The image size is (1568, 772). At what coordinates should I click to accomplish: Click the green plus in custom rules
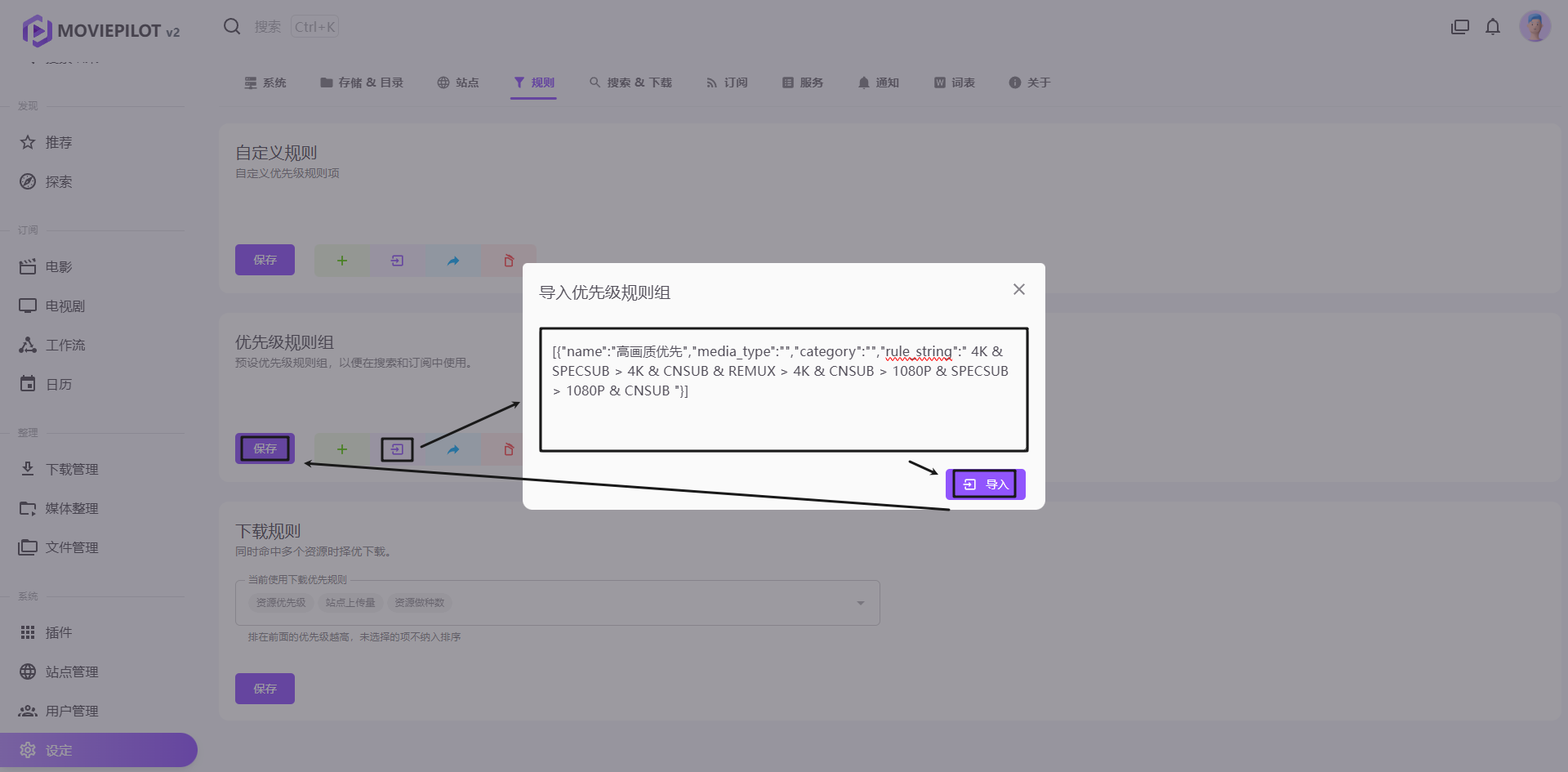point(342,261)
